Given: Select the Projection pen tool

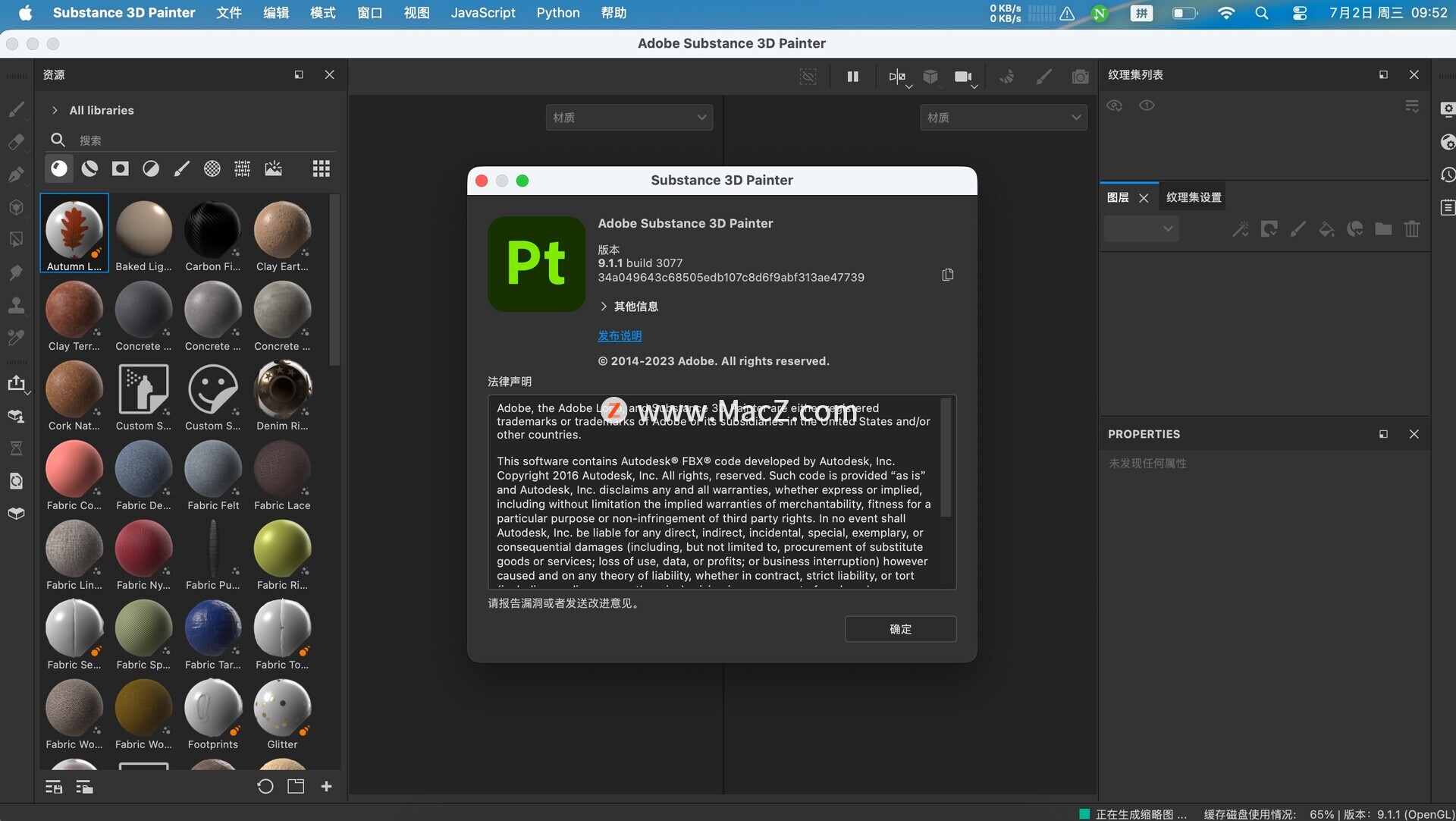Looking at the screenshot, I should point(16,175).
